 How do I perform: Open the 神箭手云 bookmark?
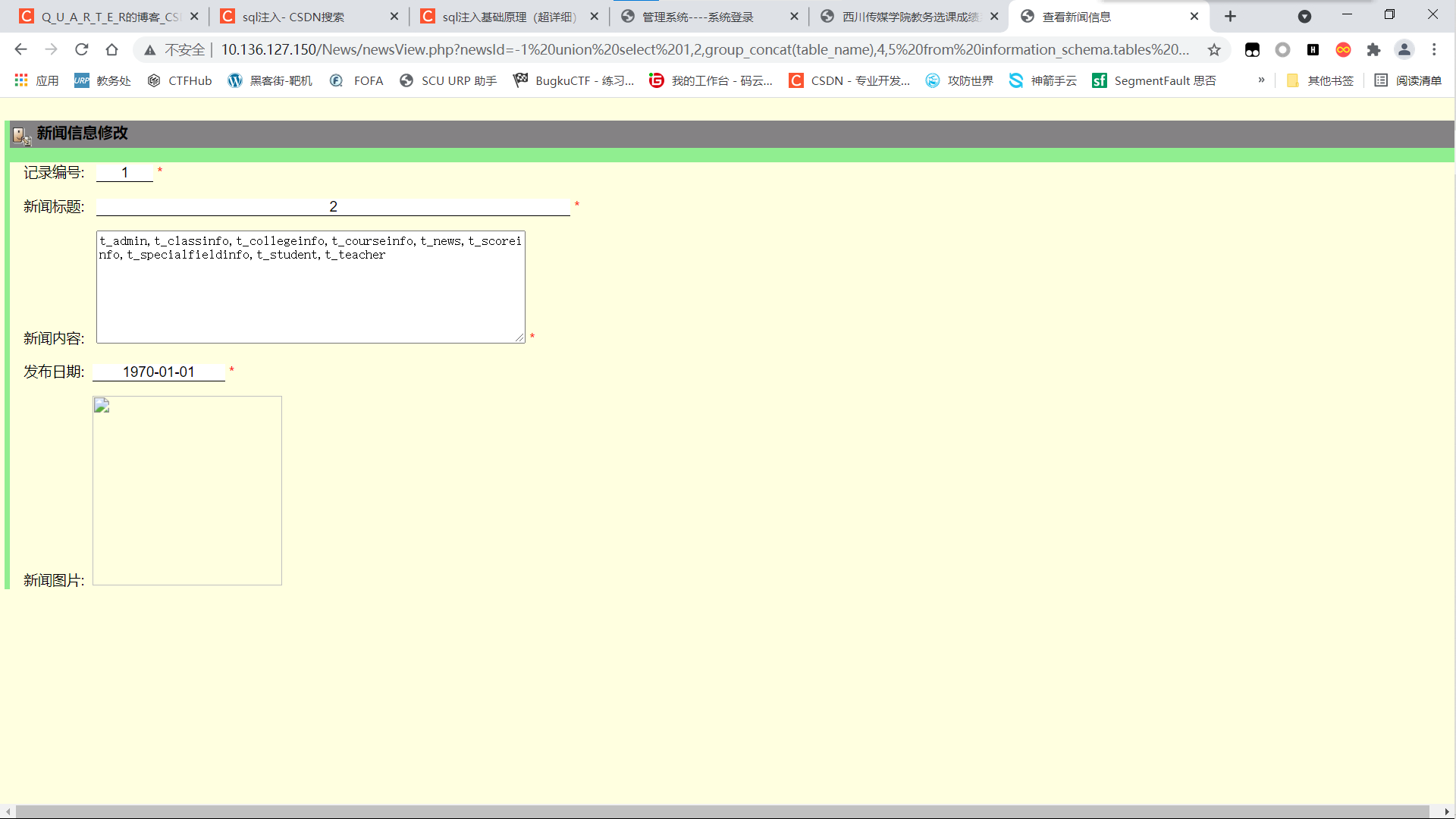tap(1043, 80)
